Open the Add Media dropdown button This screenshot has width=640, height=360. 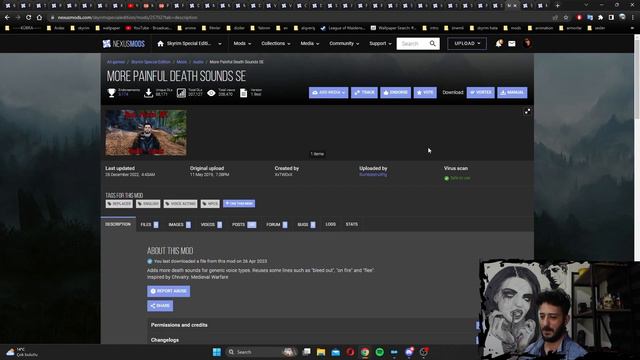(329, 93)
